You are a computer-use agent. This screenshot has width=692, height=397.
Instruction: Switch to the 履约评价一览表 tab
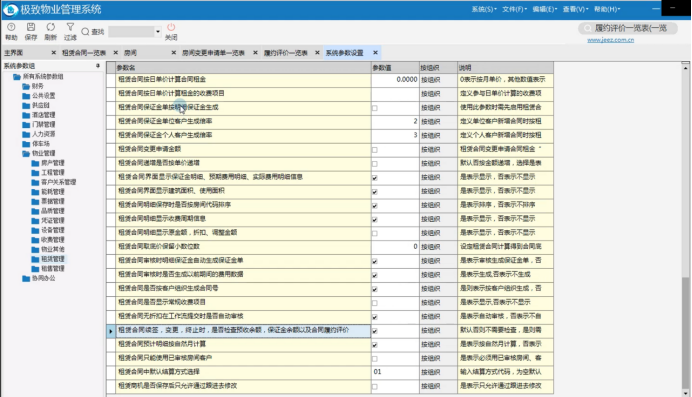(286, 53)
